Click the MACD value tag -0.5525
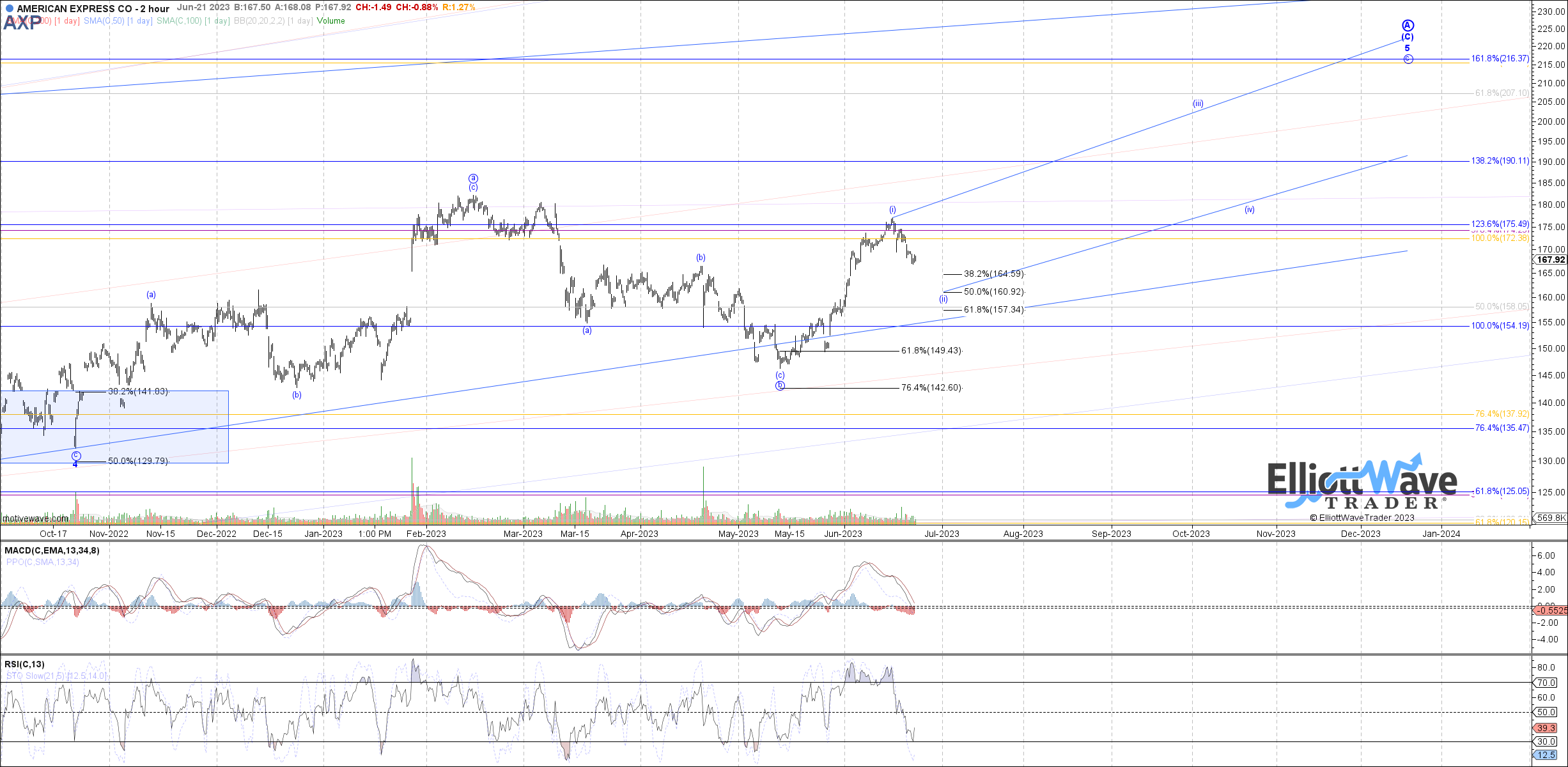 (x=1551, y=610)
